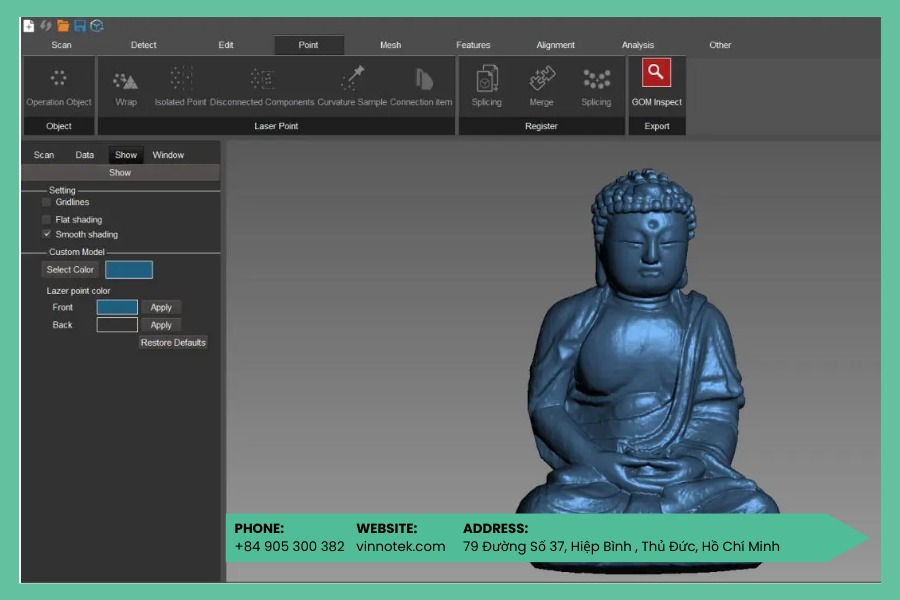The image size is (900, 600).
Task: Apply the Front laser point color
Action: [x=161, y=307]
